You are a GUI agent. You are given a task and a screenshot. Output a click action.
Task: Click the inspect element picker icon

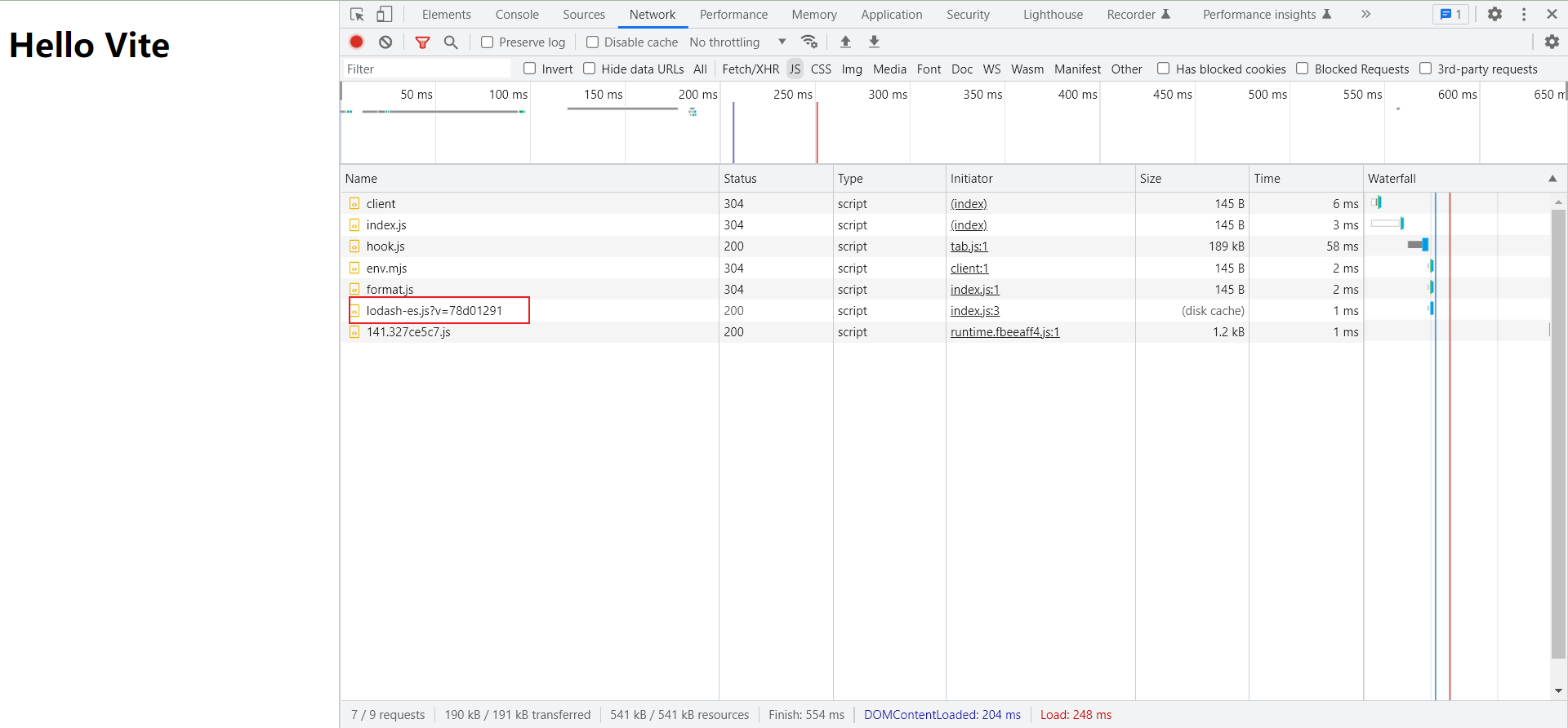point(357,15)
